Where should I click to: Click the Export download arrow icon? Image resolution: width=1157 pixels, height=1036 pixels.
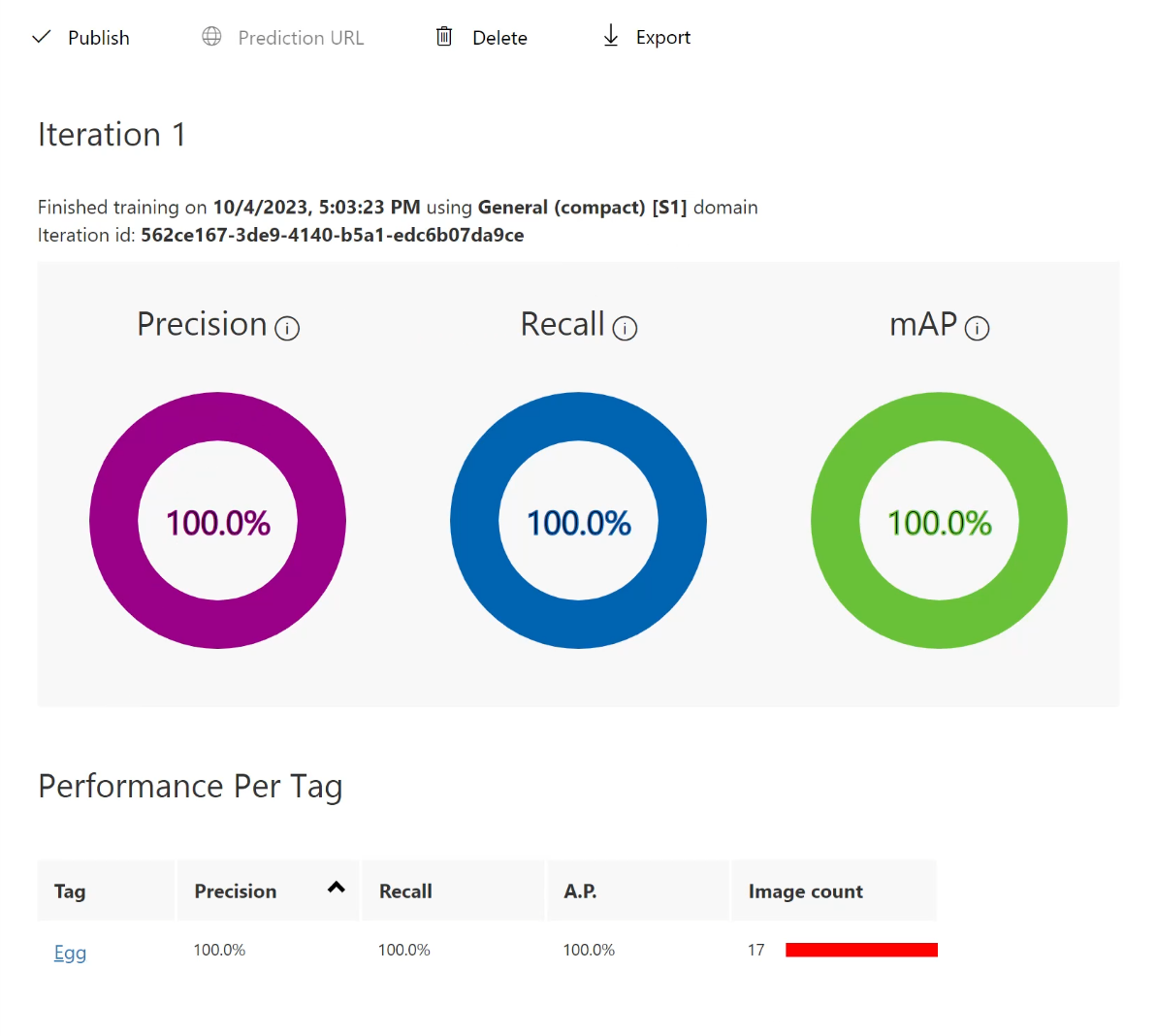611,37
